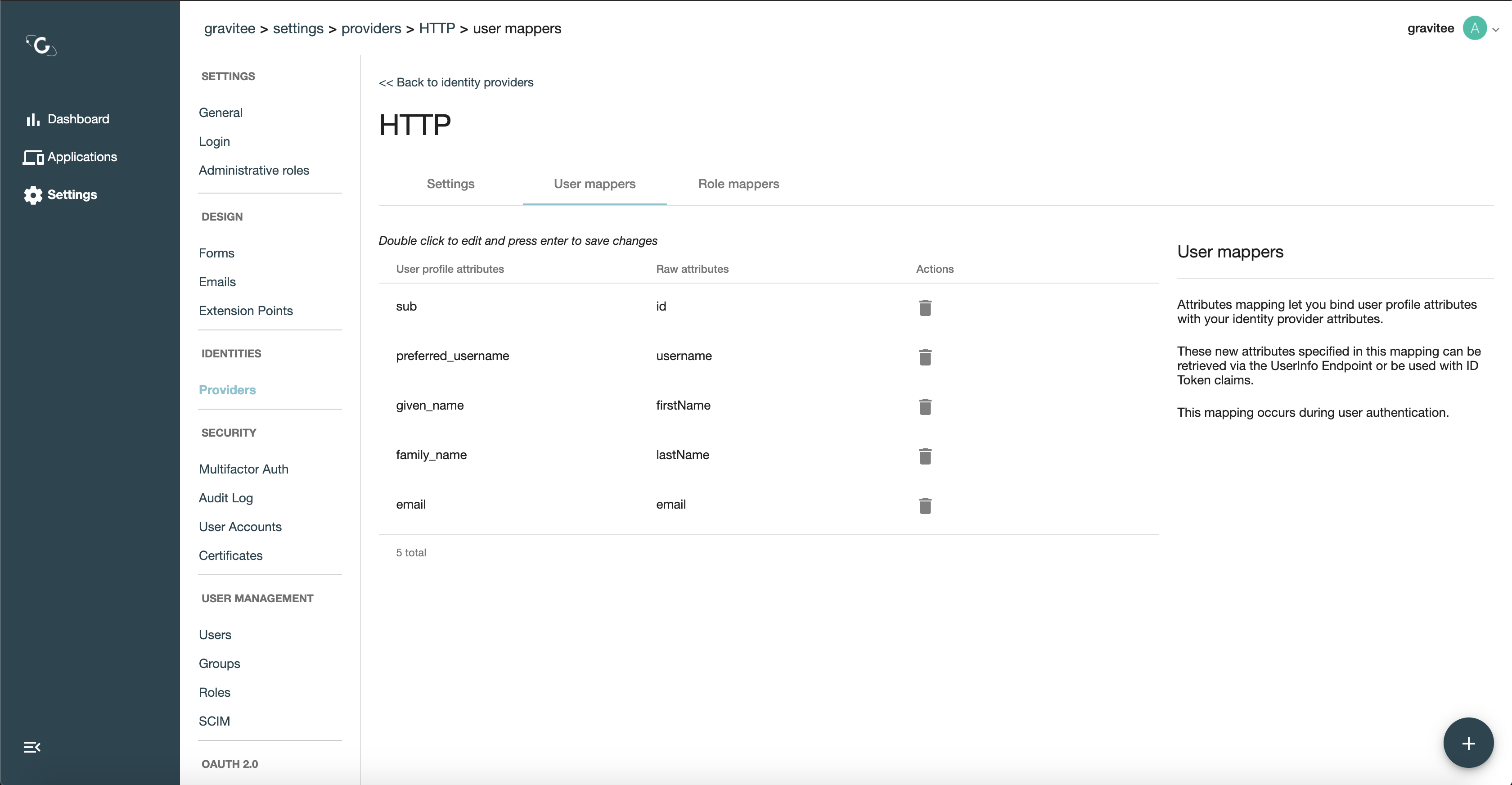Delete the email mapping row

pyautogui.click(x=925, y=505)
